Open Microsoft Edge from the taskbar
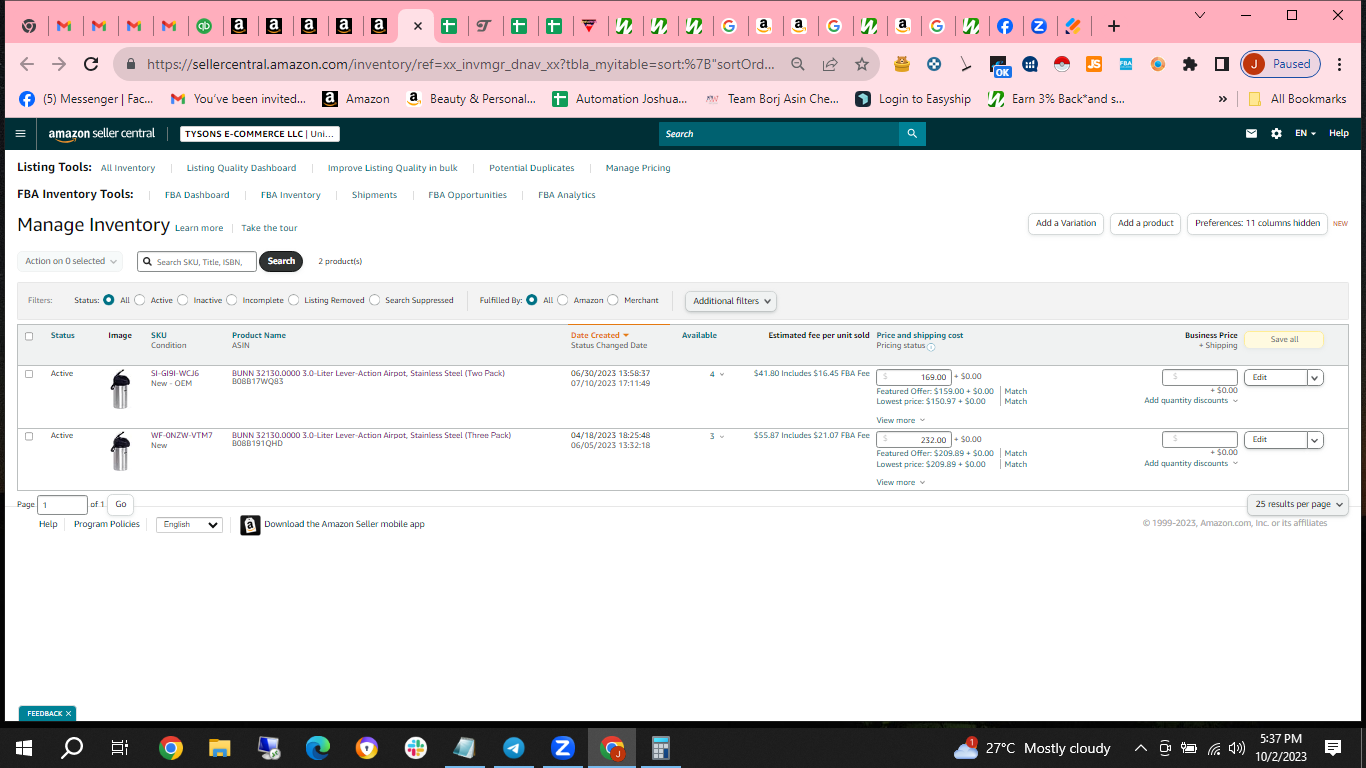1366x768 pixels. point(318,748)
